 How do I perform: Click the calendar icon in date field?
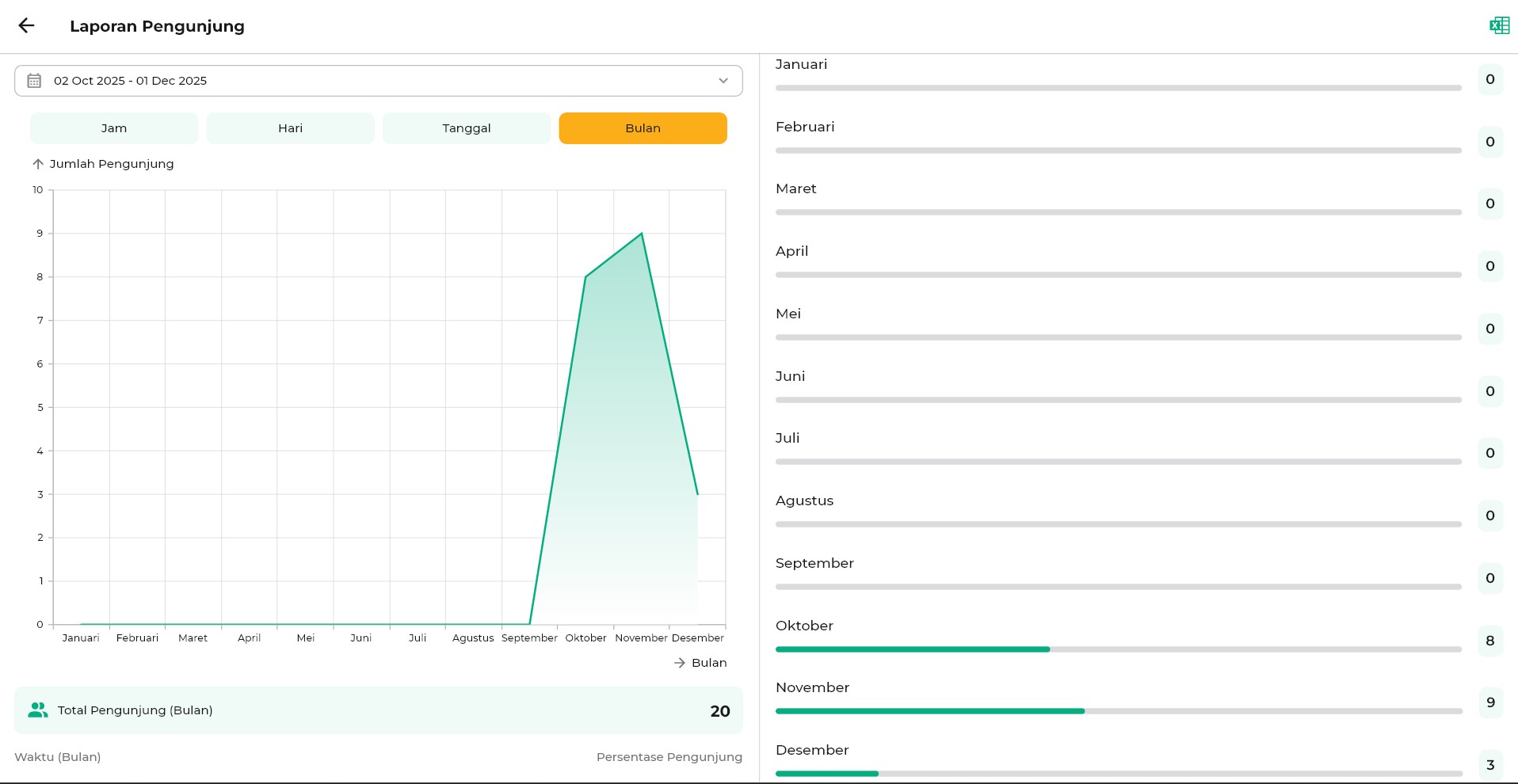(x=34, y=81)
